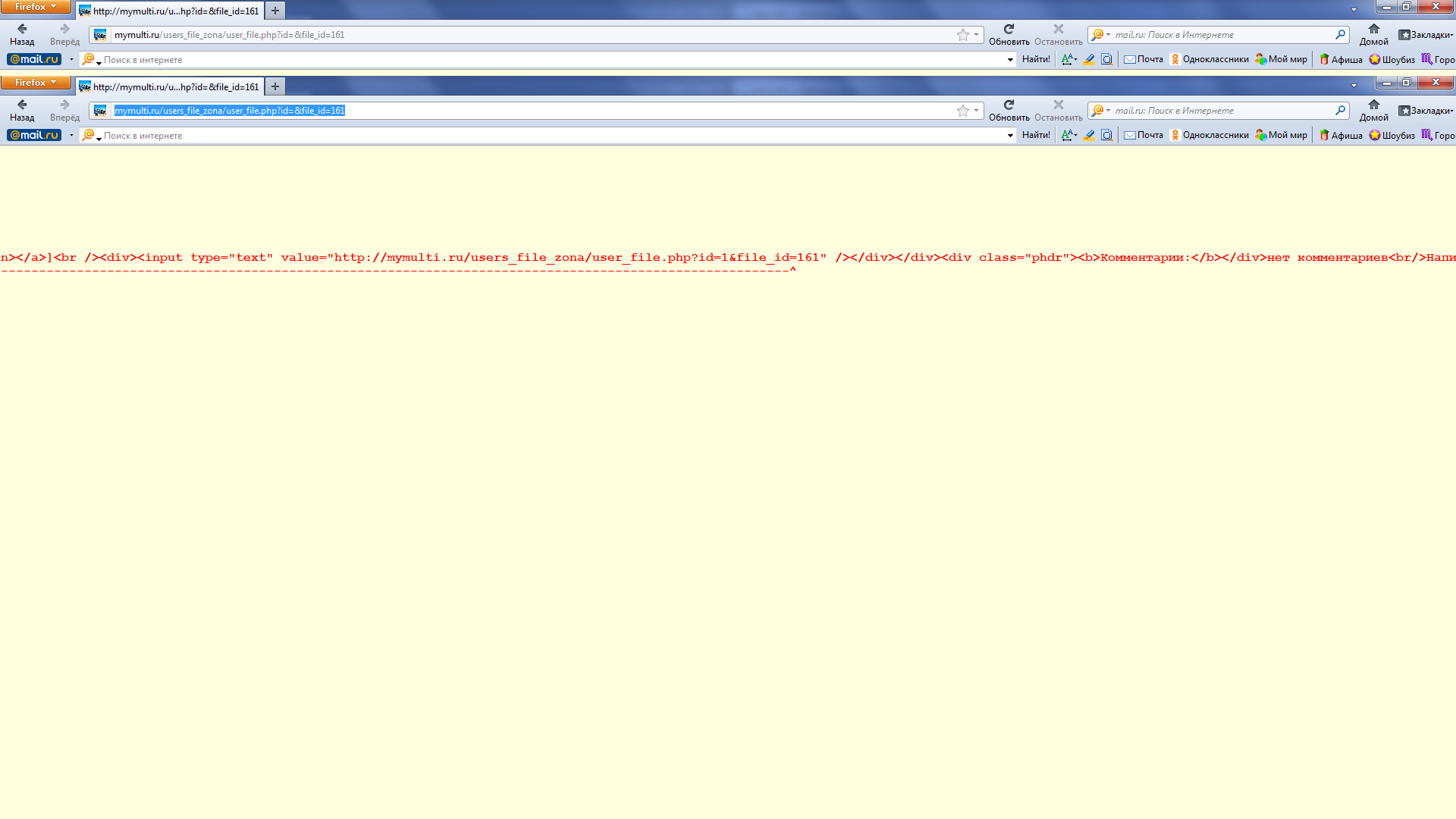
Task: Toggle bookmark star in the highlighted address bar
Action: click(962, 111)
